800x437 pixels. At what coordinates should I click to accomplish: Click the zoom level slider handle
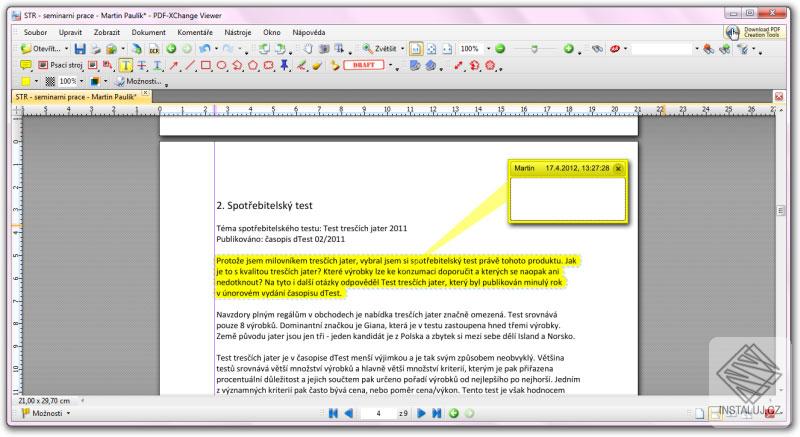coord(534,49)
